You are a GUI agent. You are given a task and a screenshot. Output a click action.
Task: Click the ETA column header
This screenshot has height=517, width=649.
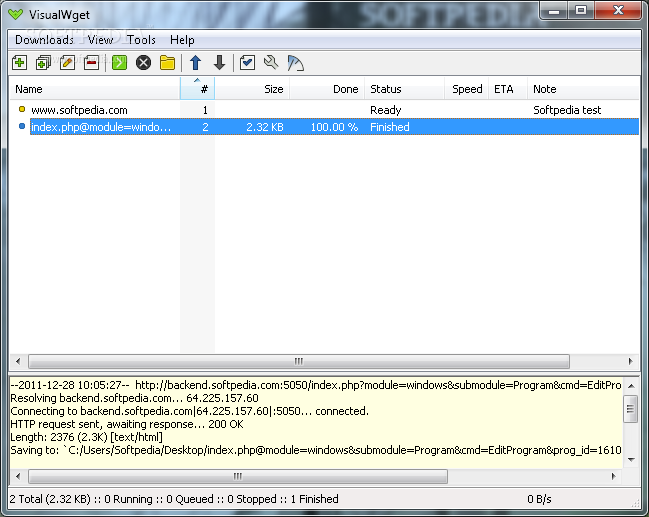508,89
